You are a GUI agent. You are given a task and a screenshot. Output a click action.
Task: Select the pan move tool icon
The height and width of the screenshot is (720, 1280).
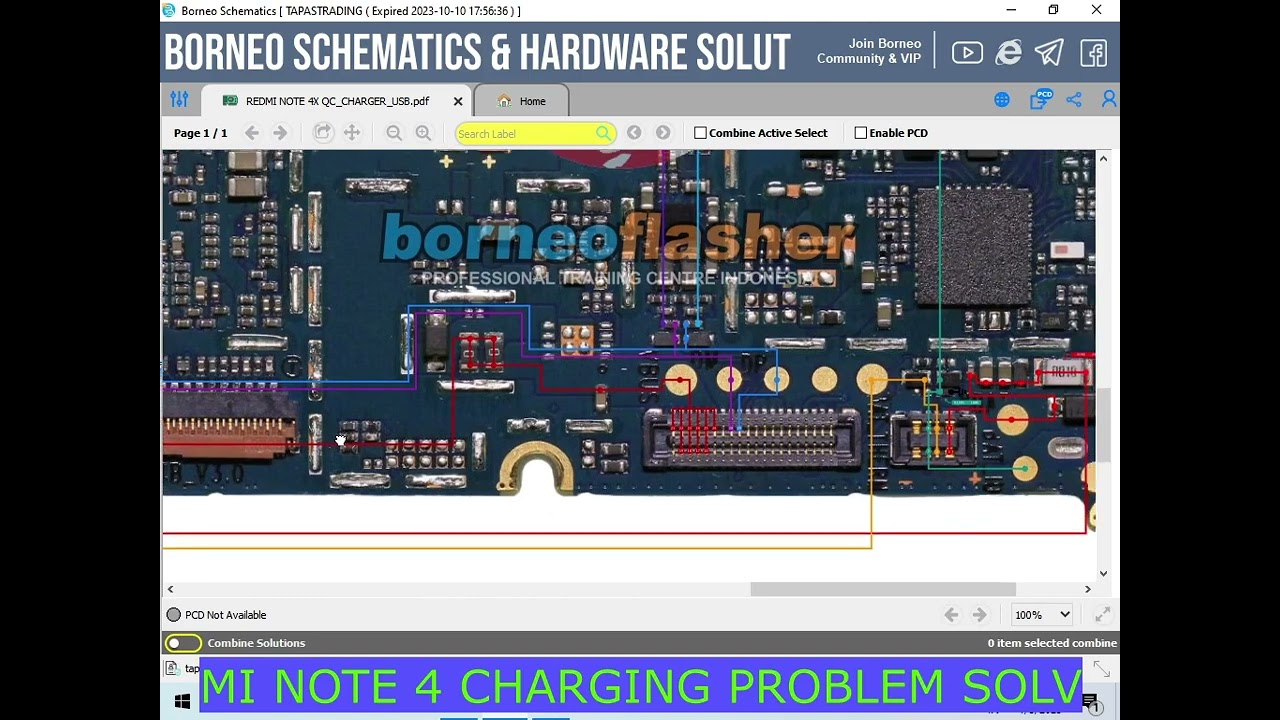pos(352,133)
